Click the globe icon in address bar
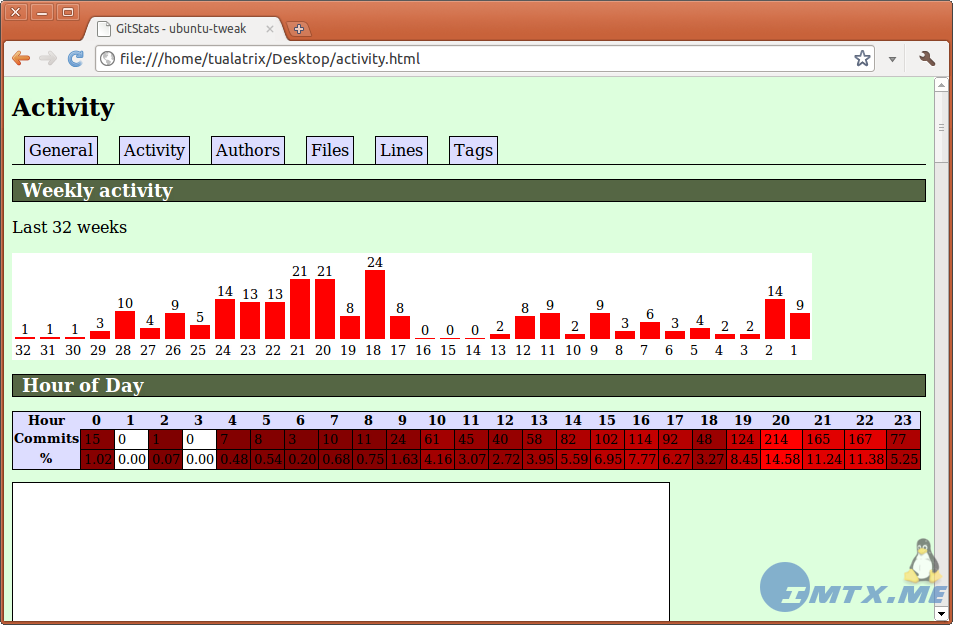The width and height of the screenshot is (953, 625). click(x=108, y=59)
